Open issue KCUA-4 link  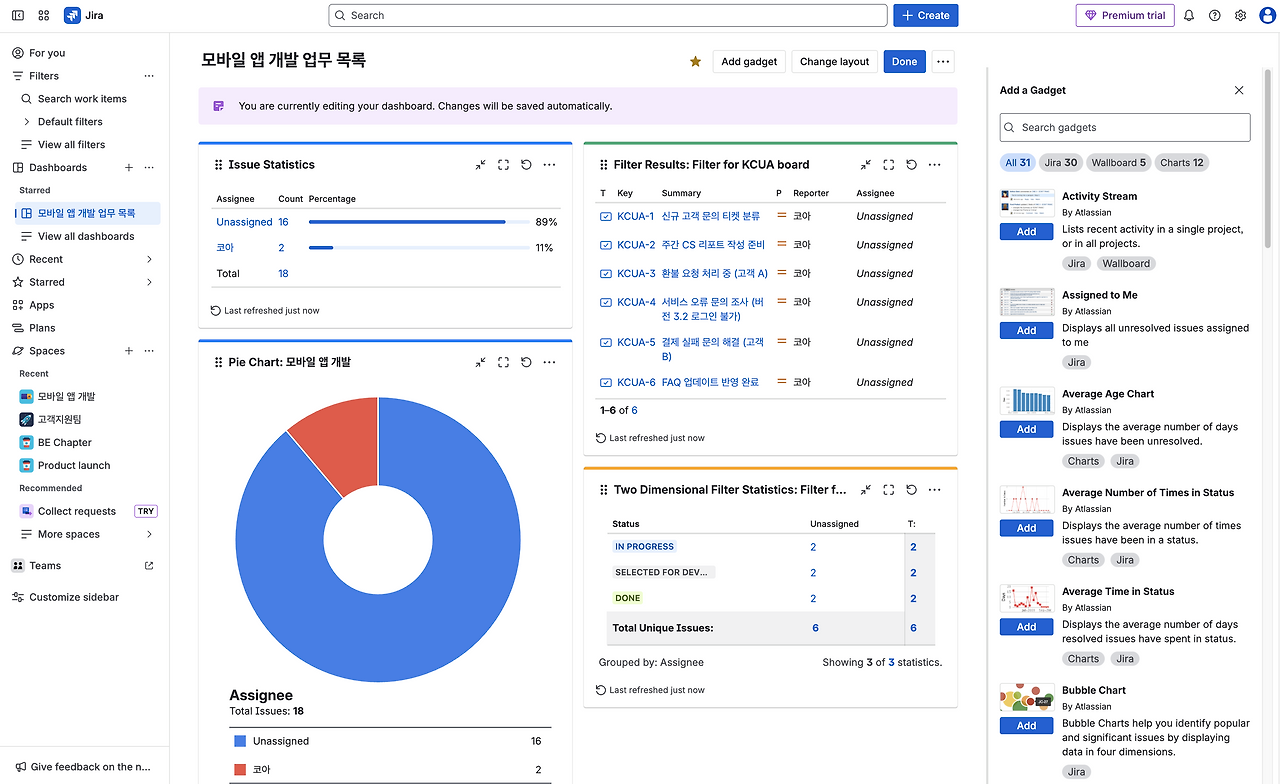[x=637, y=302]
